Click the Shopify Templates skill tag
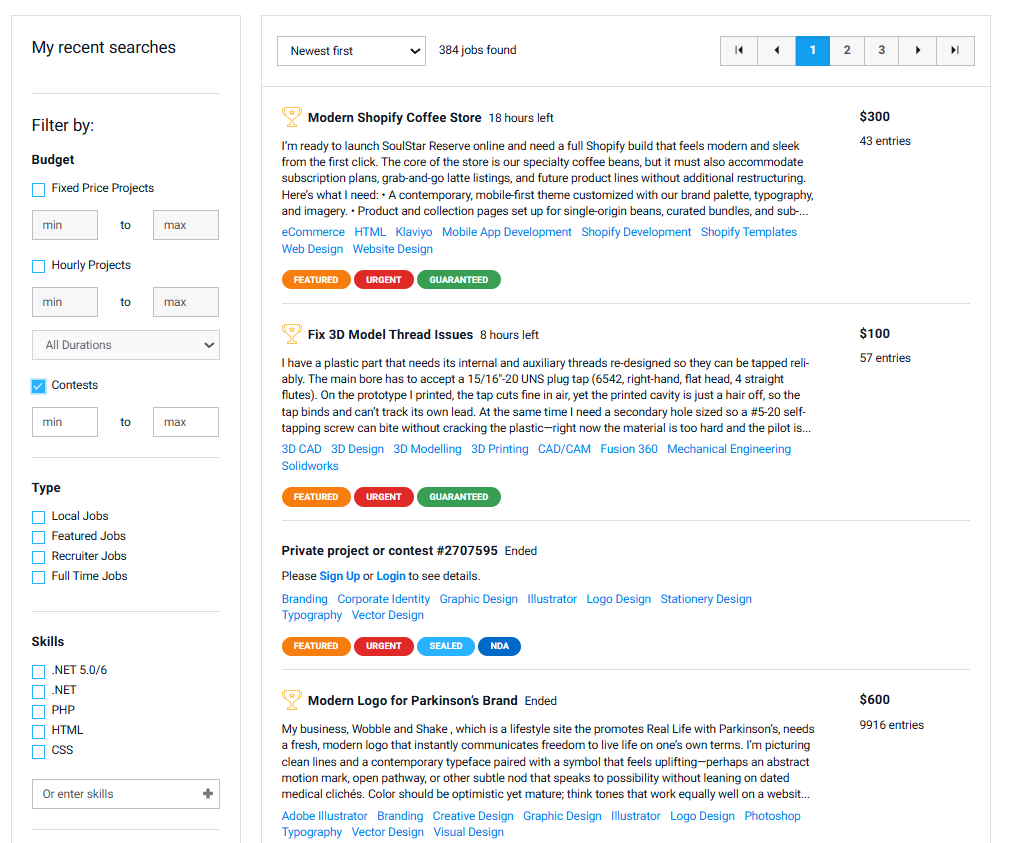The width and height of the screenshot is (1022, 843). pos(748,232)
